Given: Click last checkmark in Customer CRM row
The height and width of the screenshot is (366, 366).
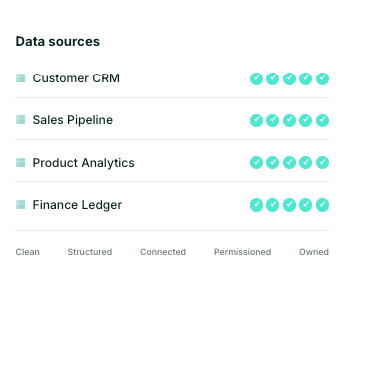Looking at the screenshot, I should pos(322,79).
